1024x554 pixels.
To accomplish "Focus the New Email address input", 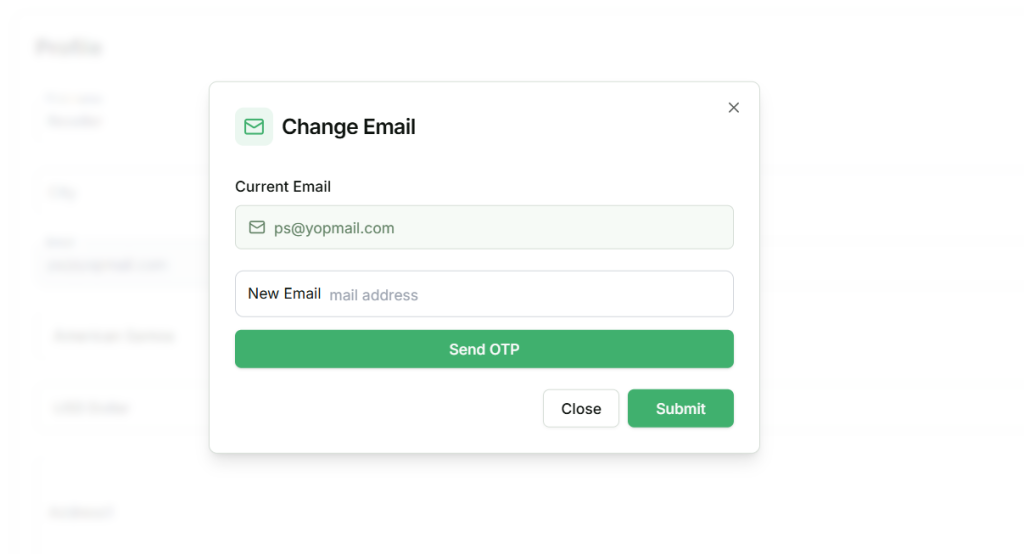I will [x=525, y=295].
